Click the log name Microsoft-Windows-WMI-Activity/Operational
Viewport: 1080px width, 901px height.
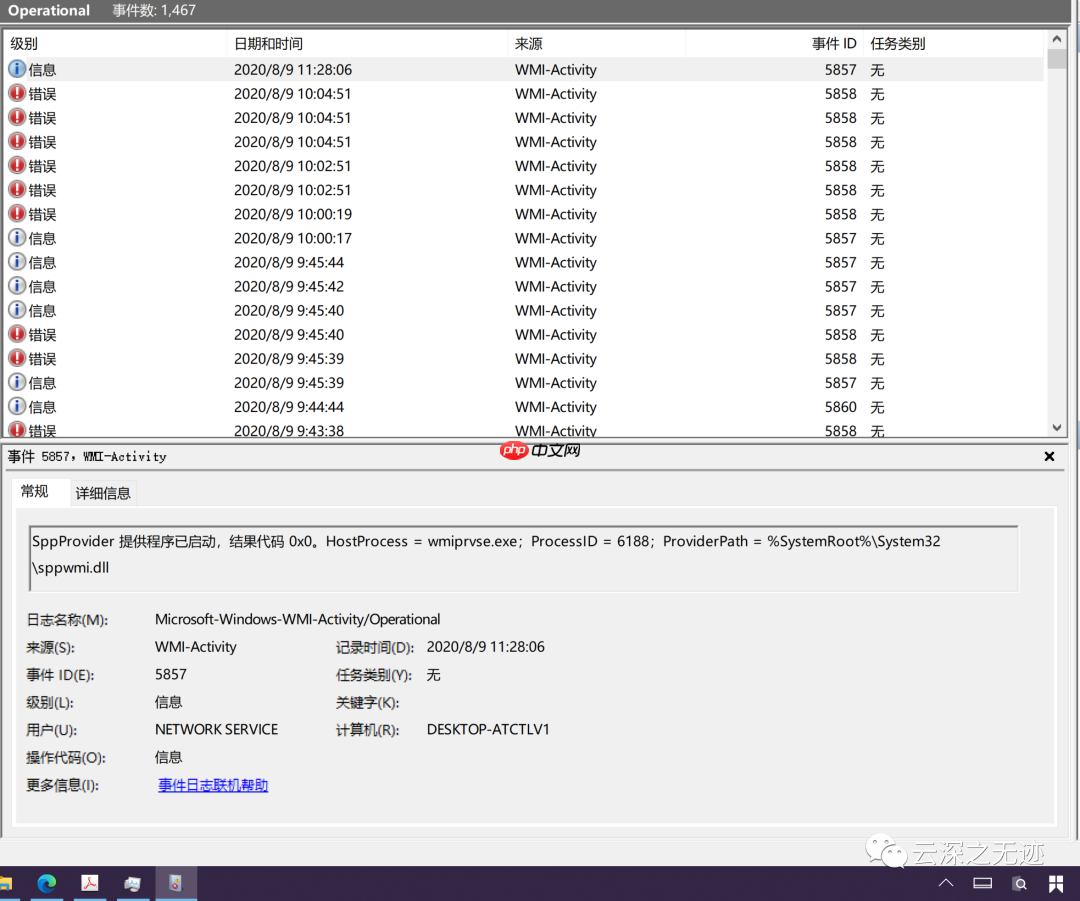click(298, 619)
